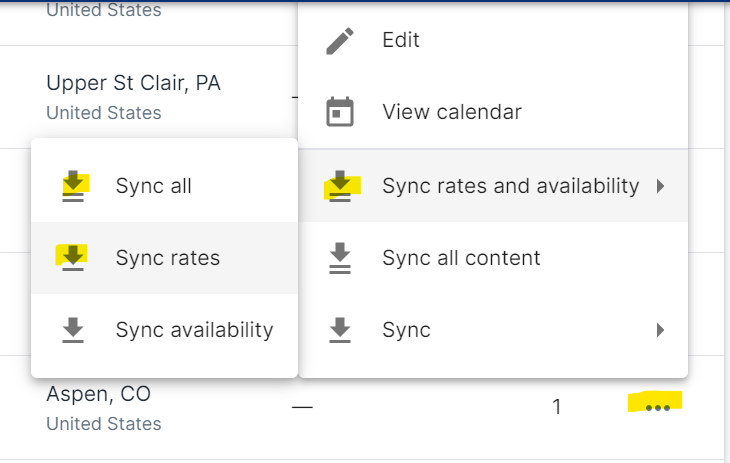The image size is (730, 463).
Task: Click download icon next to Sync rates and availability
Action: pyautogui.click(x=340, y=186)
